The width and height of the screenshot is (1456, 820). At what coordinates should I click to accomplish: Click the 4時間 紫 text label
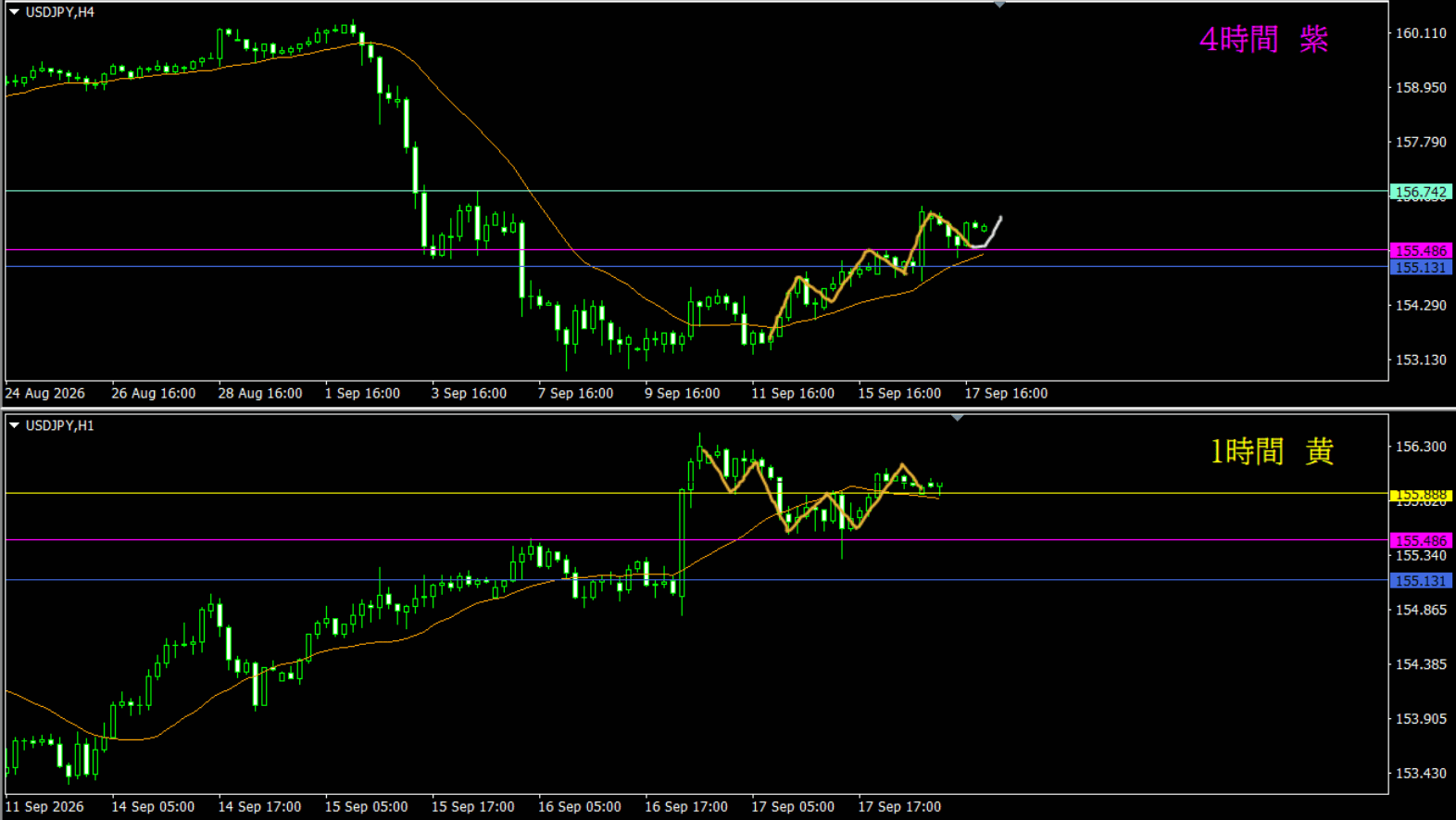[x=1263, y=39]
